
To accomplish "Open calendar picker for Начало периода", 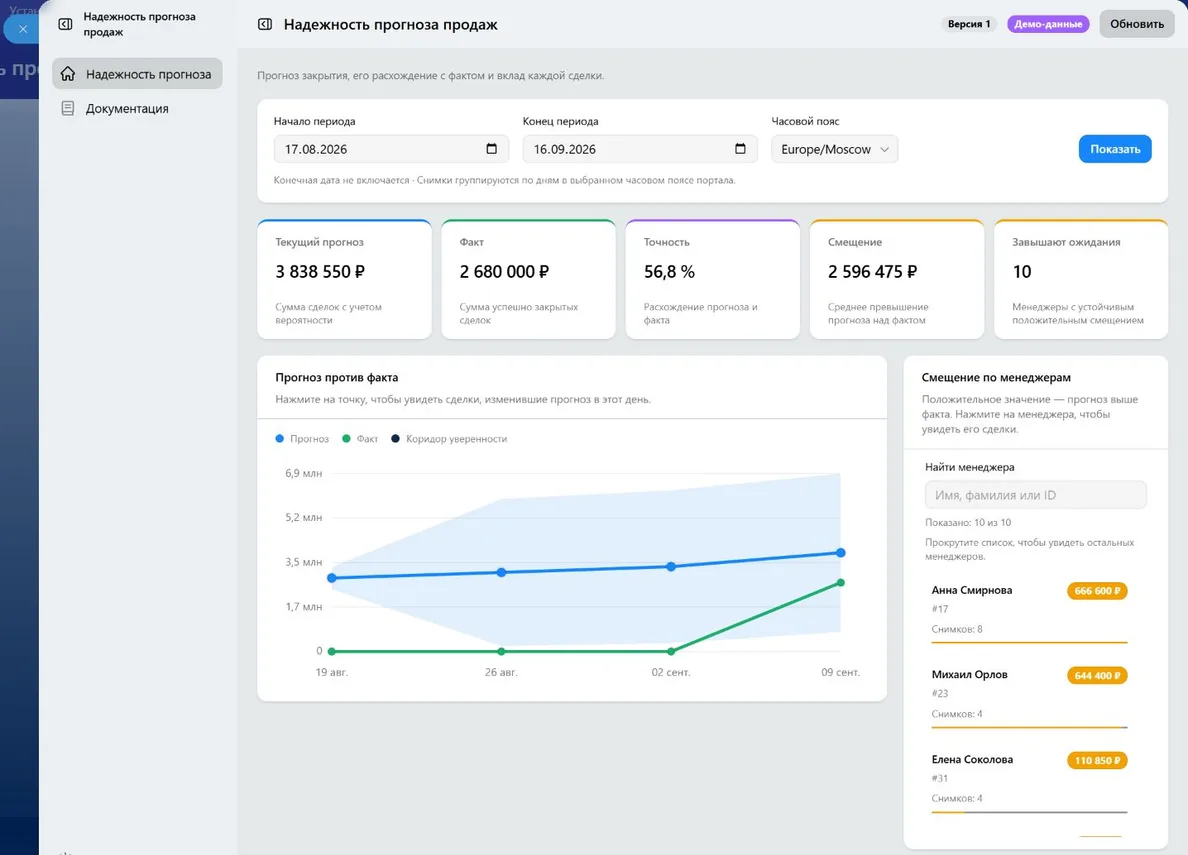I will (x=492, y=149).
